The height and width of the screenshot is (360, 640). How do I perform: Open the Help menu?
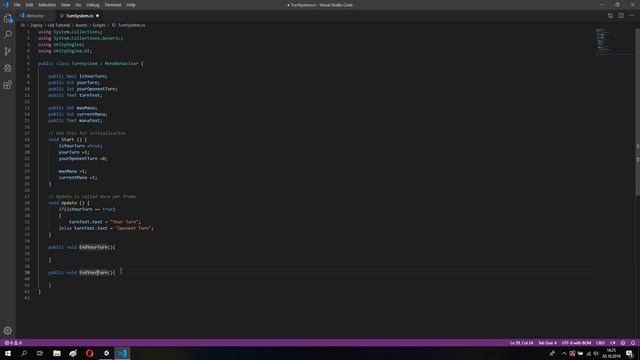(131, 5)
